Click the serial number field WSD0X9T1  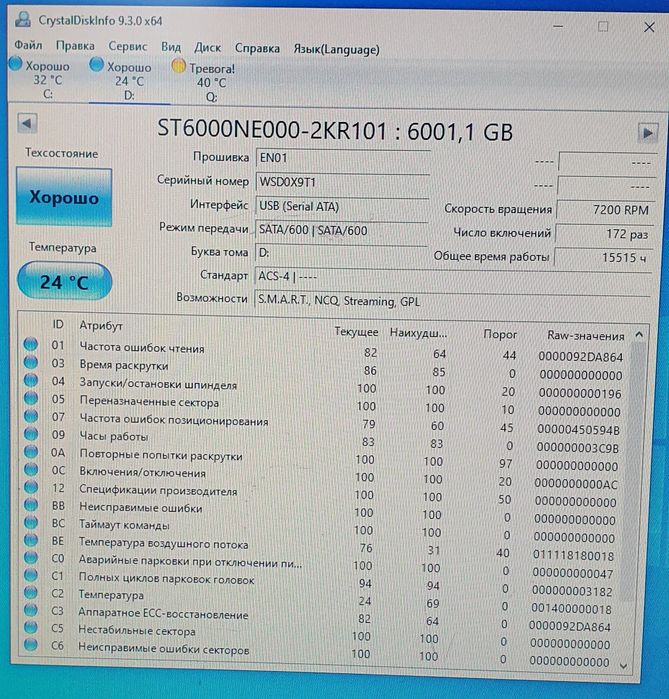click(342, 182)
